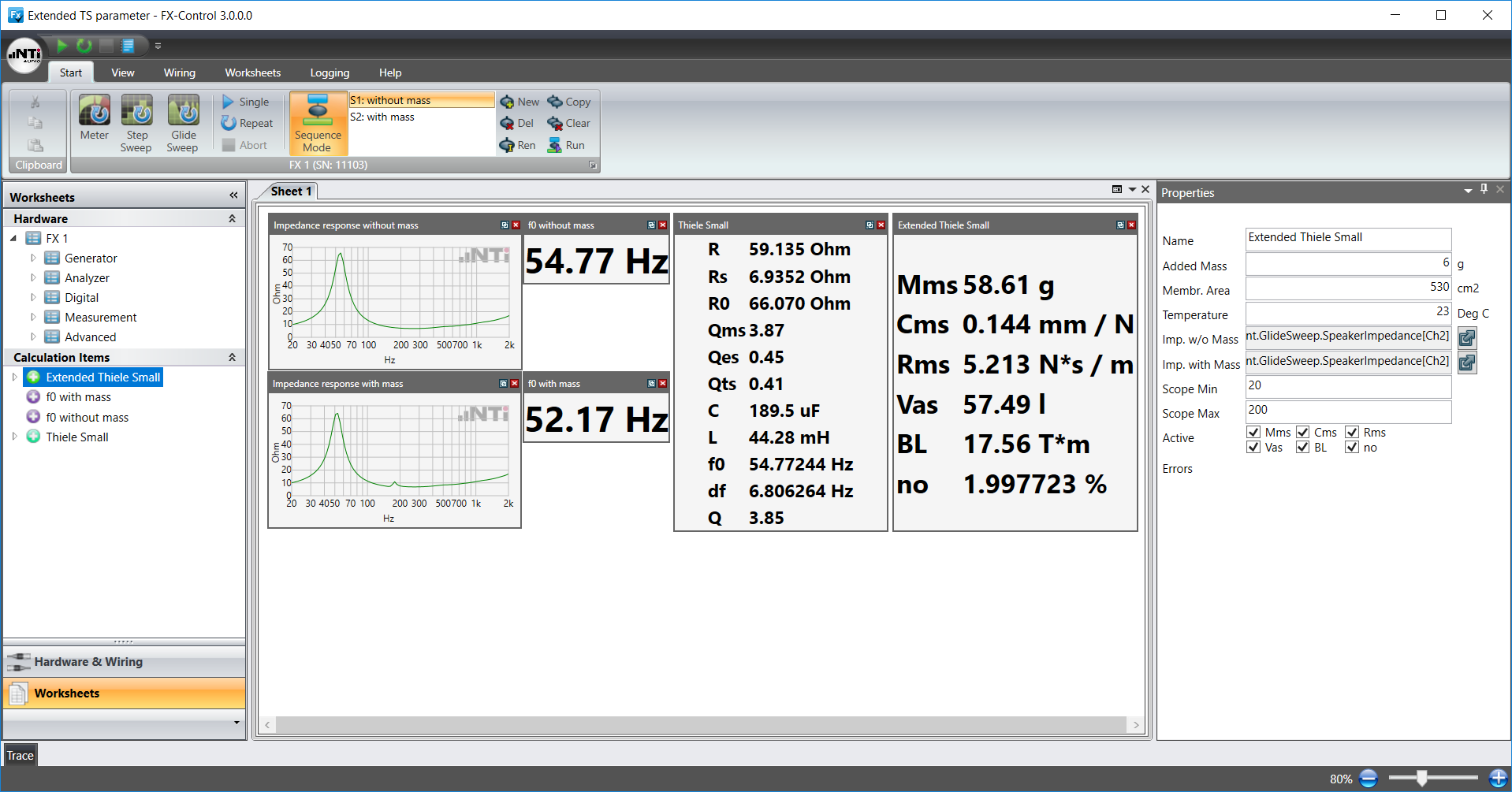Image resolution: width=1512 pixels, height=792 pixels.
Task: Expand the Thiele Small calculation item
Action: 14,437
